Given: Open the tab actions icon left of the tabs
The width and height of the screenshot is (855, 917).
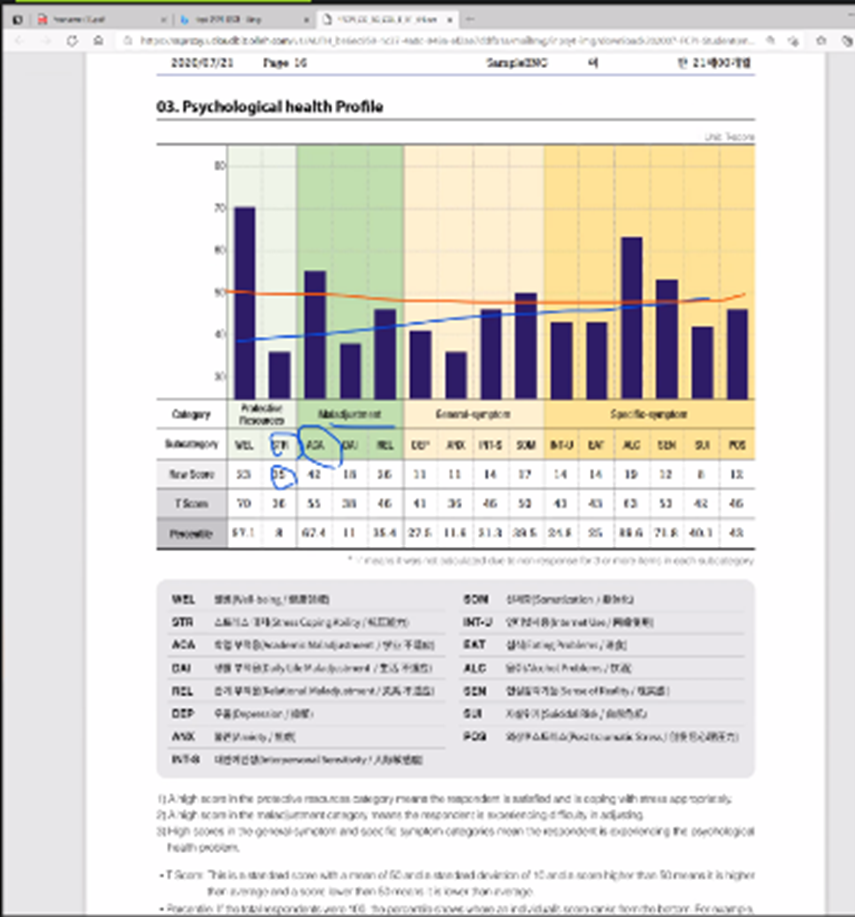Looking at the screenshot, I should [18, 20].
